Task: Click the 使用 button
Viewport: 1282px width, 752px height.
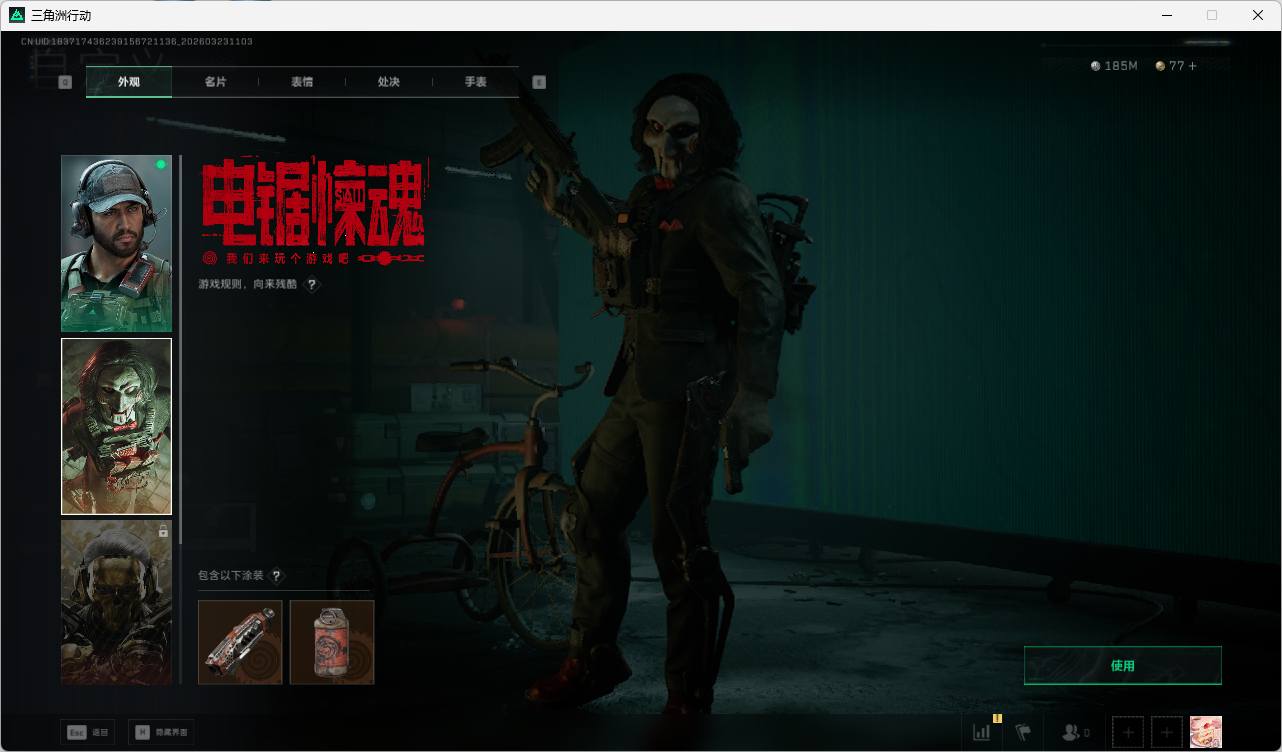Action: 1123,666
